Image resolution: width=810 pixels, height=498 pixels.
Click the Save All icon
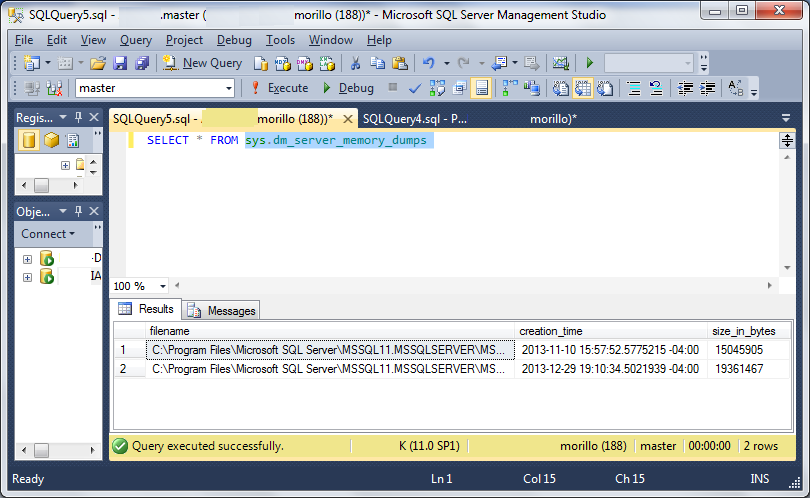tap(142, 63)
